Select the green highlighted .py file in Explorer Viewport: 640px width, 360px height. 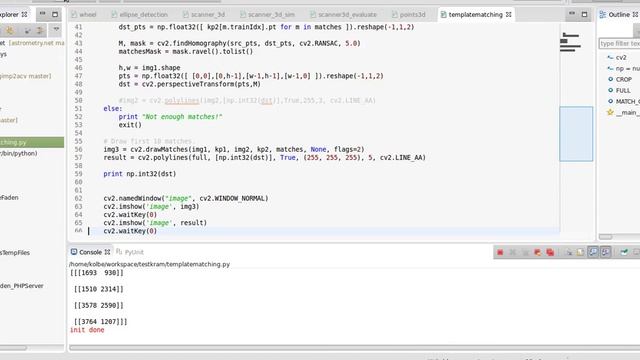(32, 142)
